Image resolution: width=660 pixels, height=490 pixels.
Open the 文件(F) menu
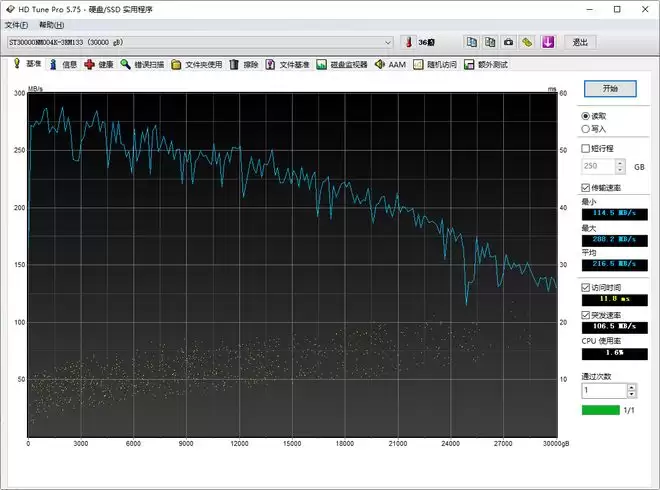[x=18, y=24]
